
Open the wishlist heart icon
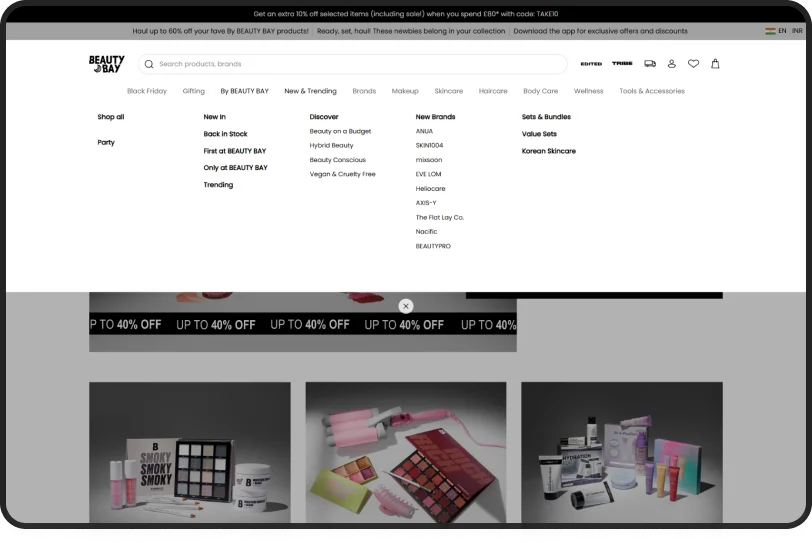[693, 64]
